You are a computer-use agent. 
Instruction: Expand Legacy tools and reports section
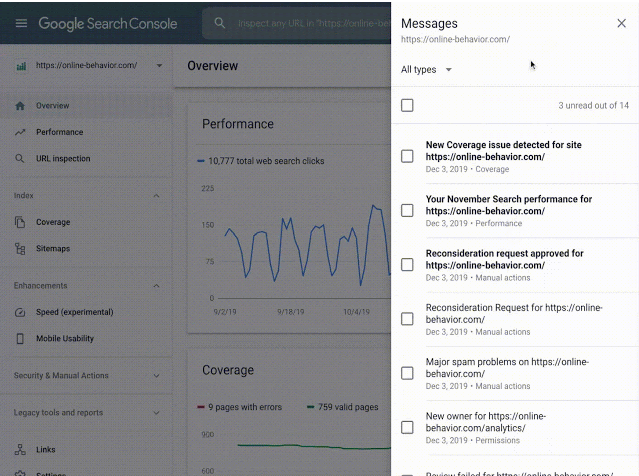point(156,413)
